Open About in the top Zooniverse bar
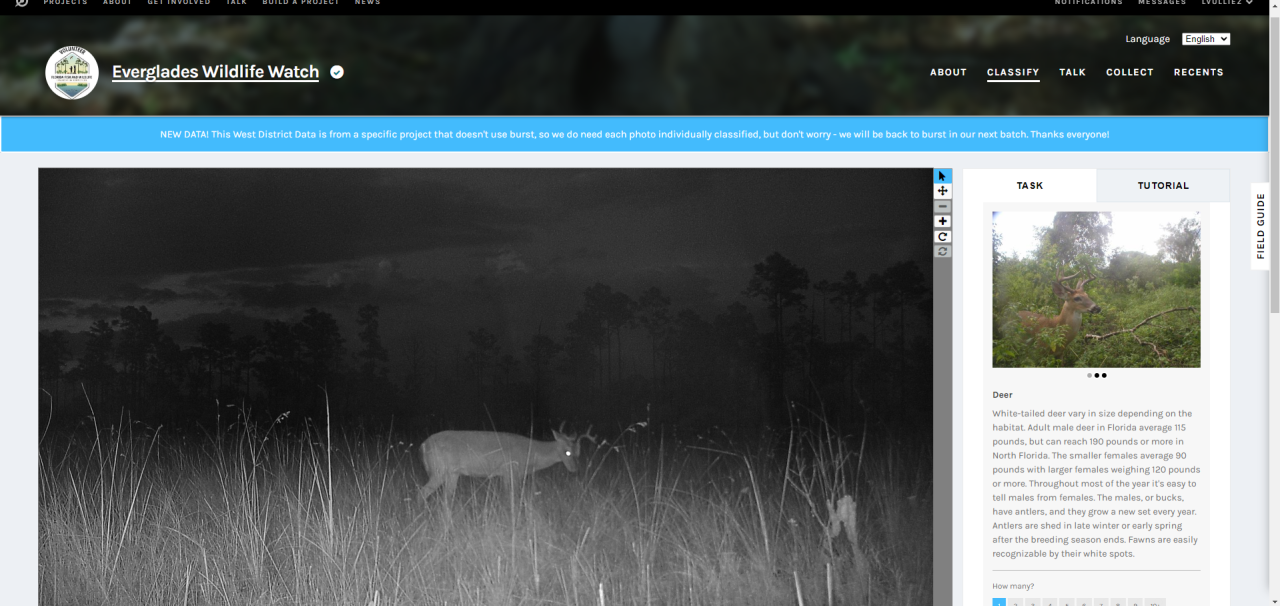Image resolution: width=1280 pixels, height=606 pixels. pos(117,3)
